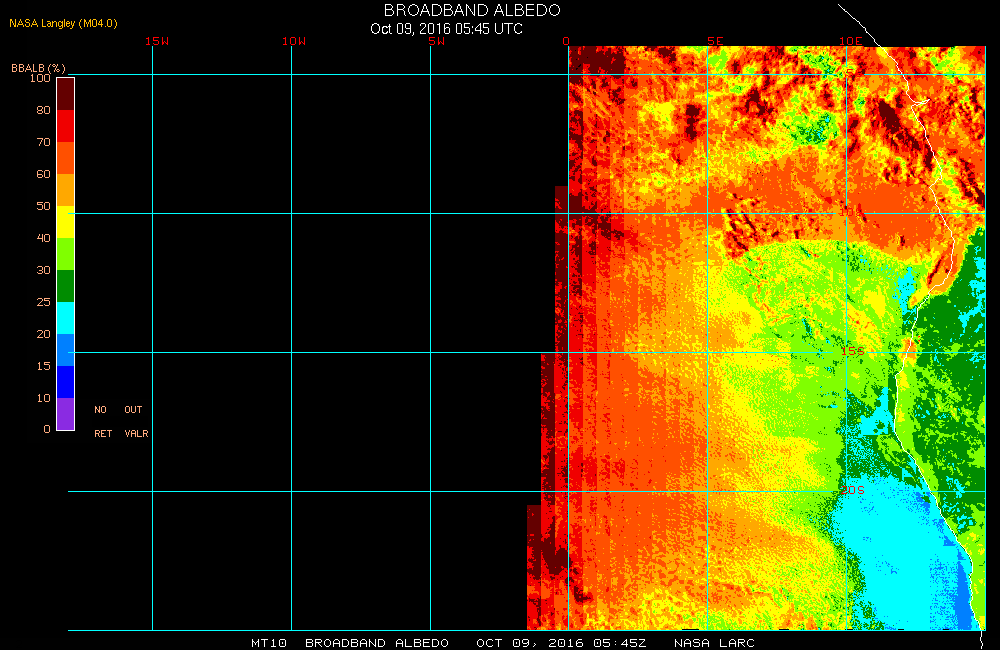Pick the dark blue 10-15 legend color
Image resolution: width=1000 pixels, height=650 pixels.
pos(66,381)
